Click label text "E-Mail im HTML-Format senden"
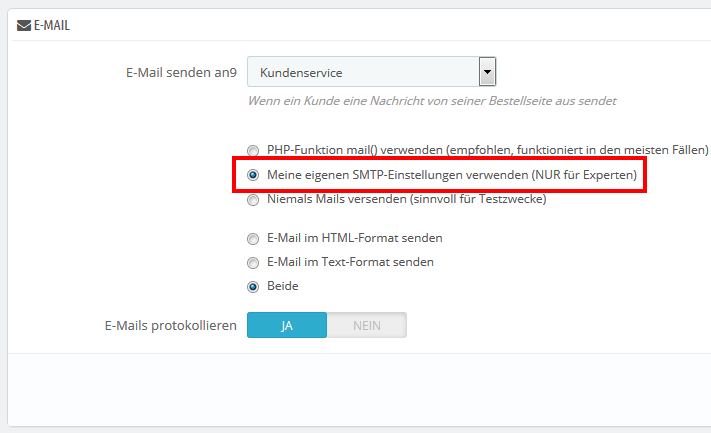The image size is (711, 433). click(x=354, y=238)
